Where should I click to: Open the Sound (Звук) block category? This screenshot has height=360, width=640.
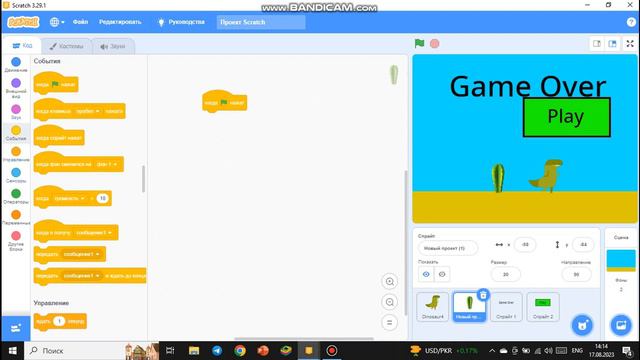click(16, 112)
